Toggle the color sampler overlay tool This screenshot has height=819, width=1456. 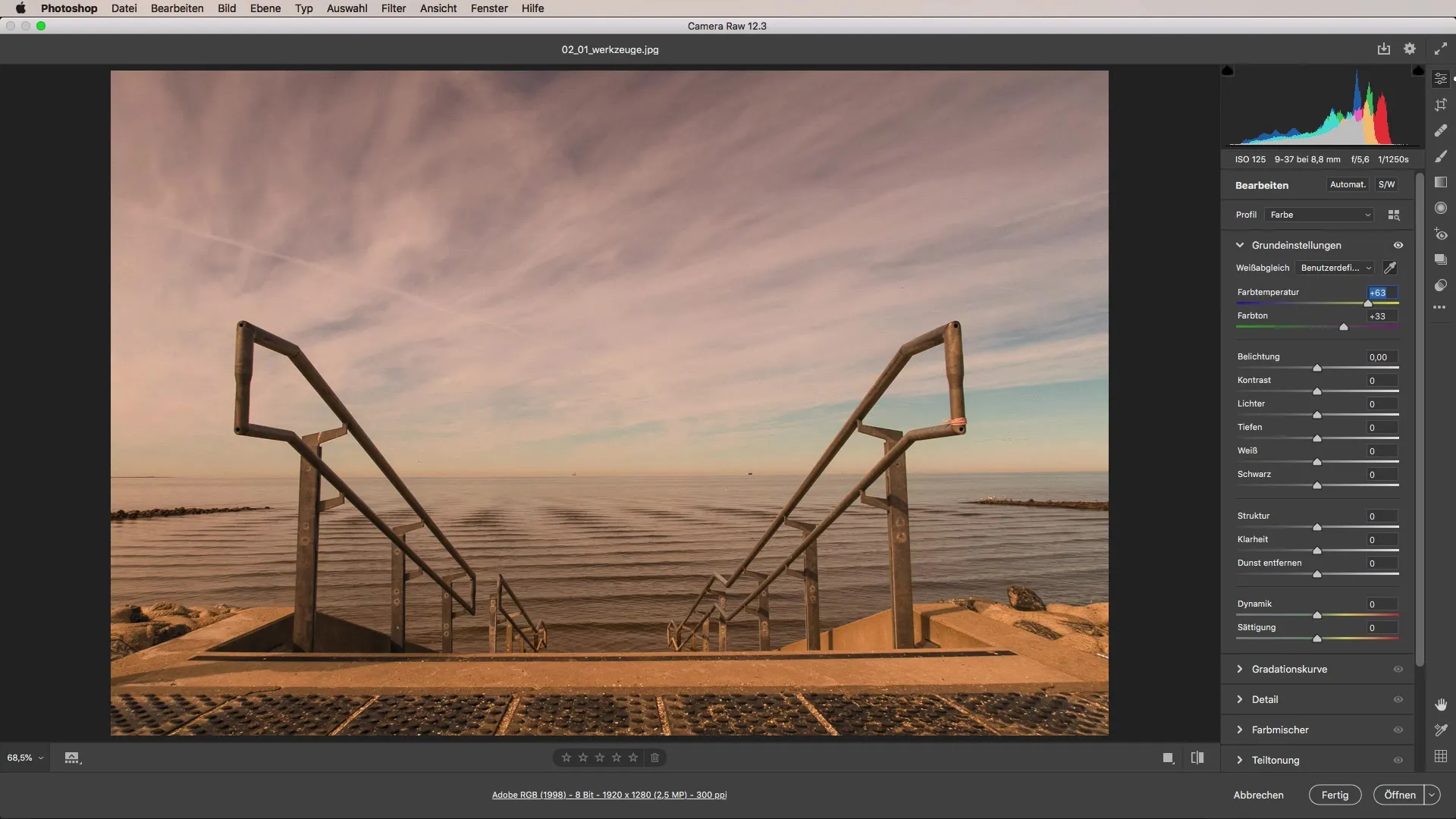[x=1441, y=730]
